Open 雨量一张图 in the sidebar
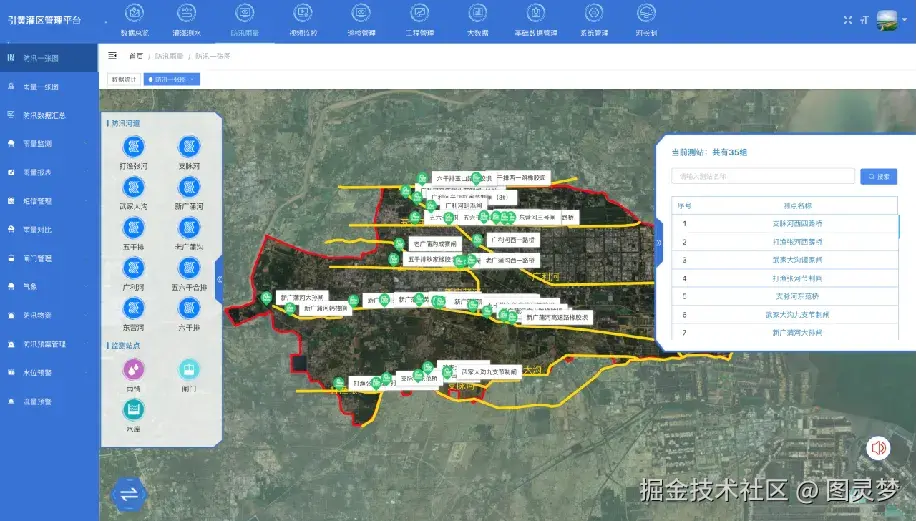Image resolution: width=917 pixels, height=521 pixels. [49, 87]
